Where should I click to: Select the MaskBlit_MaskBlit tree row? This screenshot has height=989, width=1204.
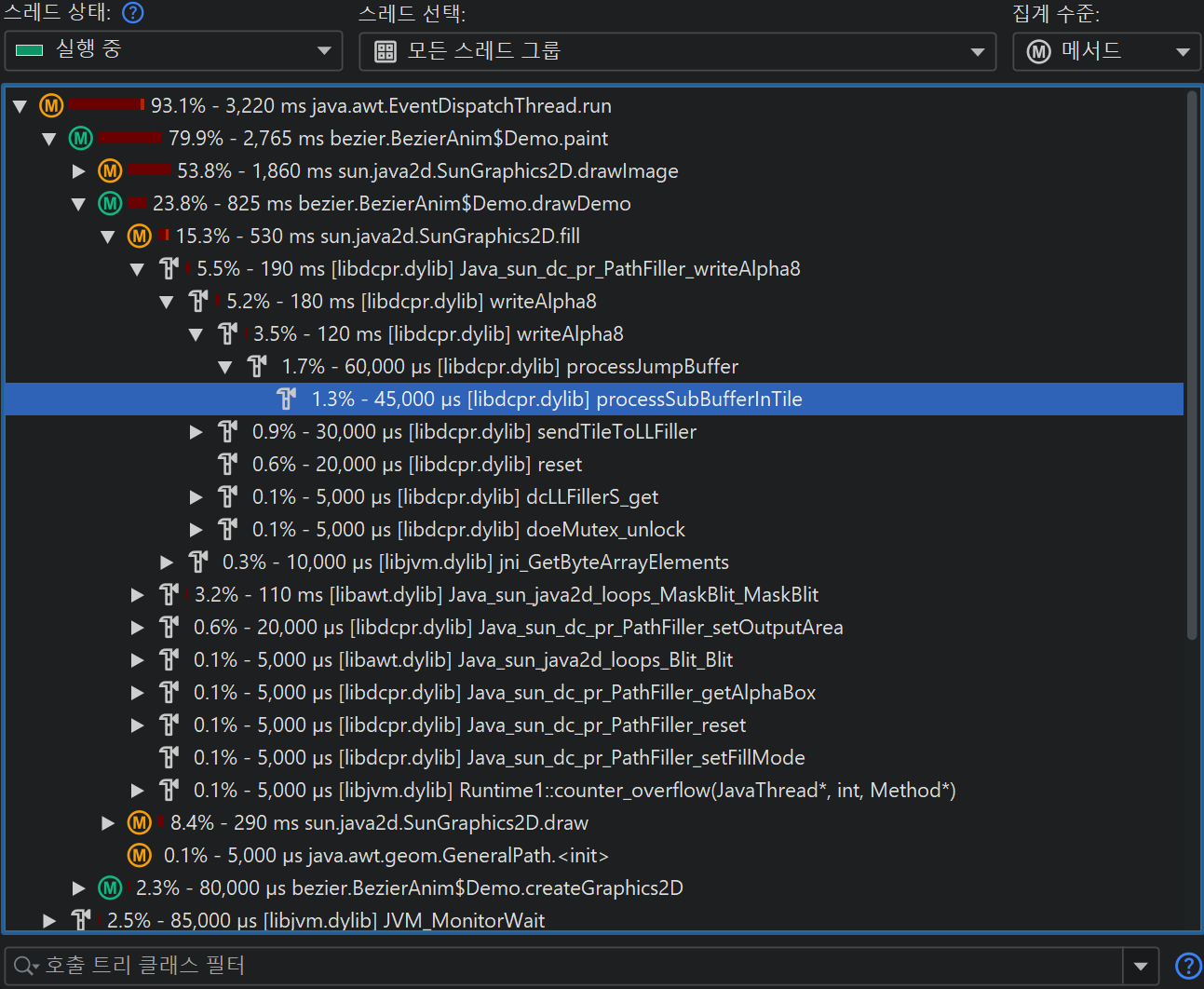506,595
